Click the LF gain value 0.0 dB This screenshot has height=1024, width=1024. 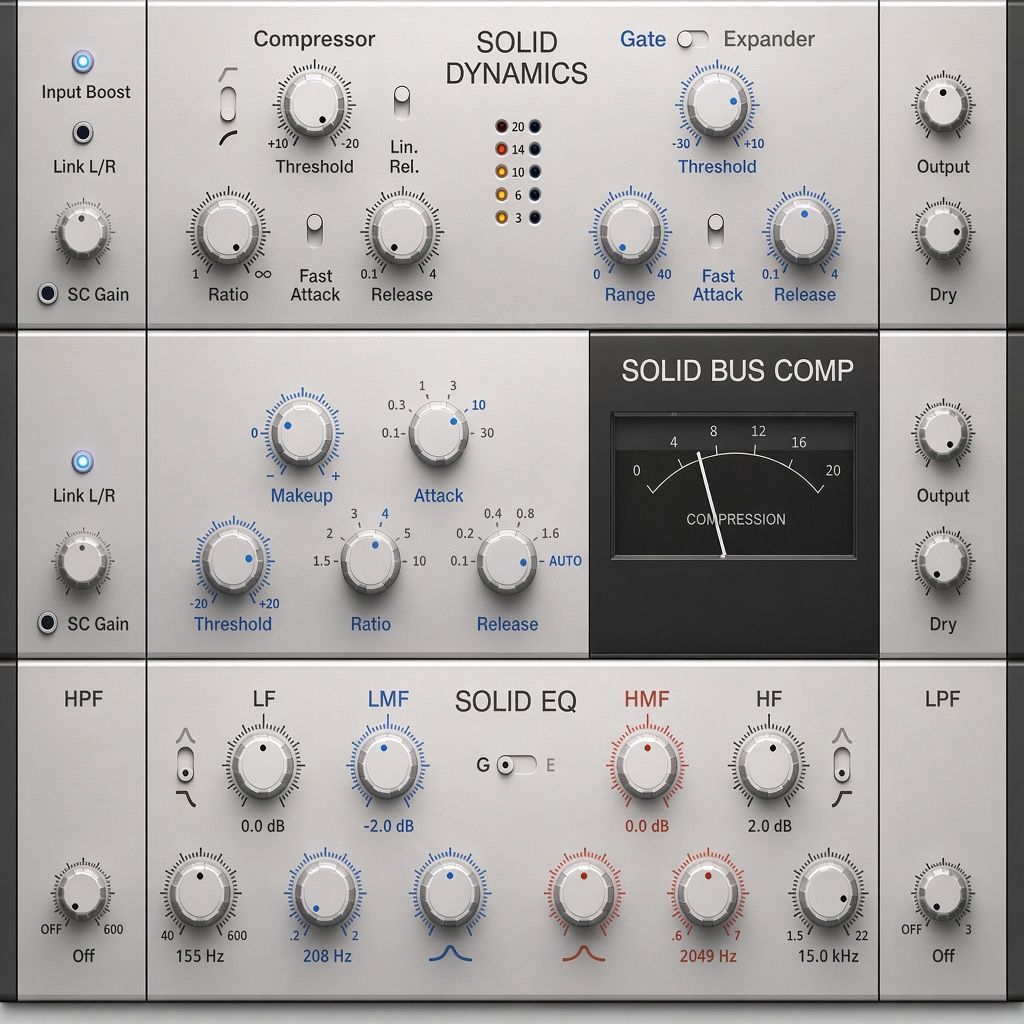(x=263, y=826)
